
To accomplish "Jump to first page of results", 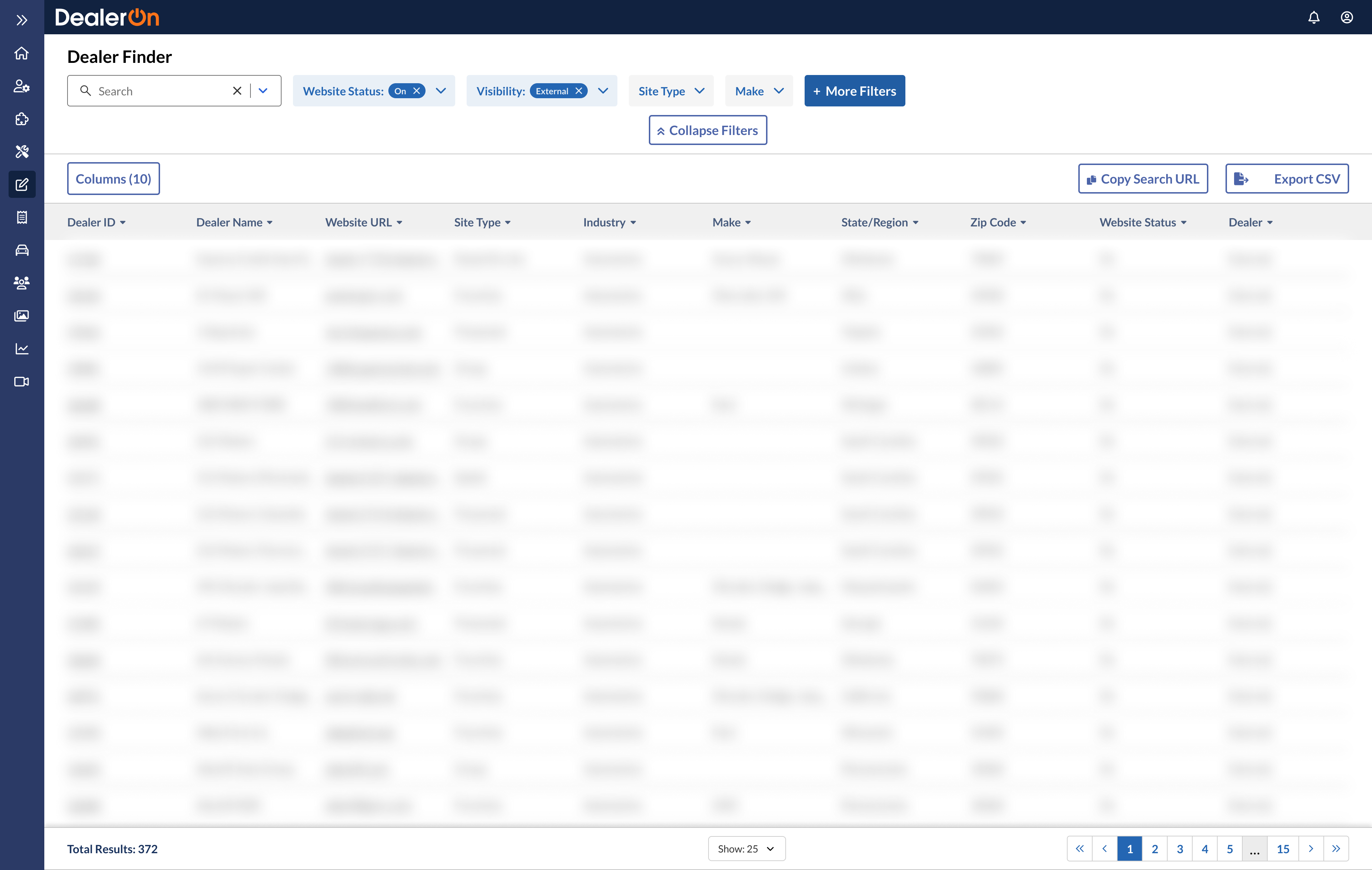I will [x=1080, y=848].
